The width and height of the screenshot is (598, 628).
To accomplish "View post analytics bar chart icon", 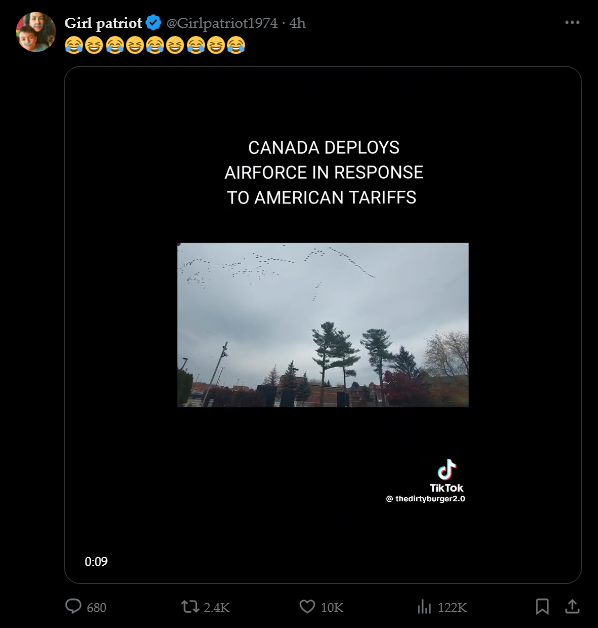I will click(x=424, y=607).
